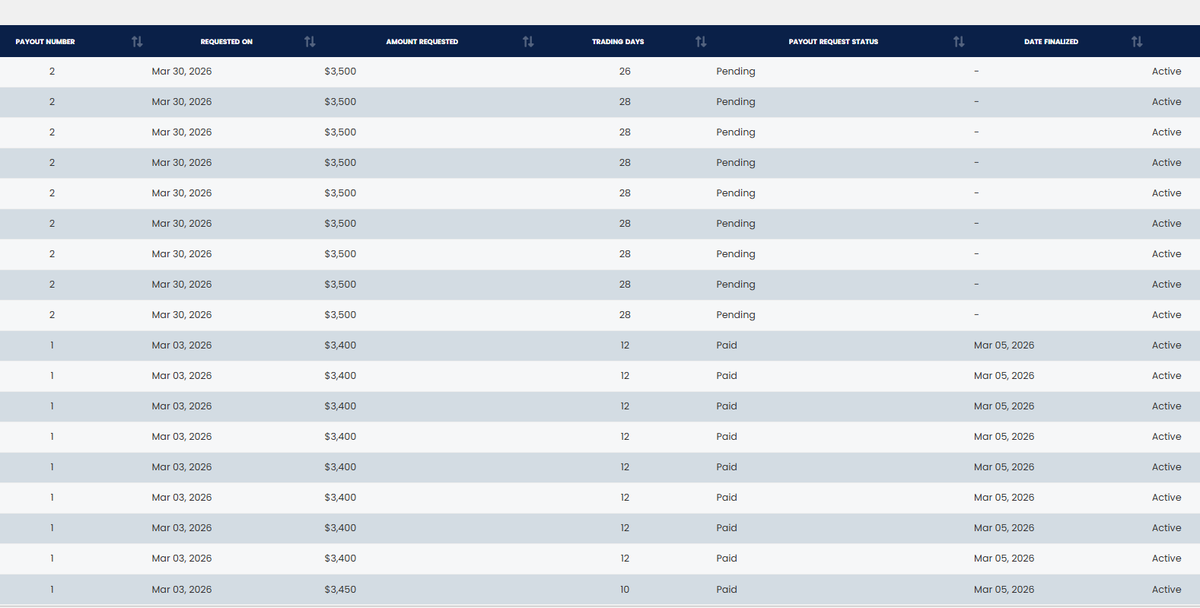The height and width of the screenshot is (608, 1200).
Task: Click PAYOUT REQUEST STATUS header label
Action: pyautogui.click(x=833, y=42)
